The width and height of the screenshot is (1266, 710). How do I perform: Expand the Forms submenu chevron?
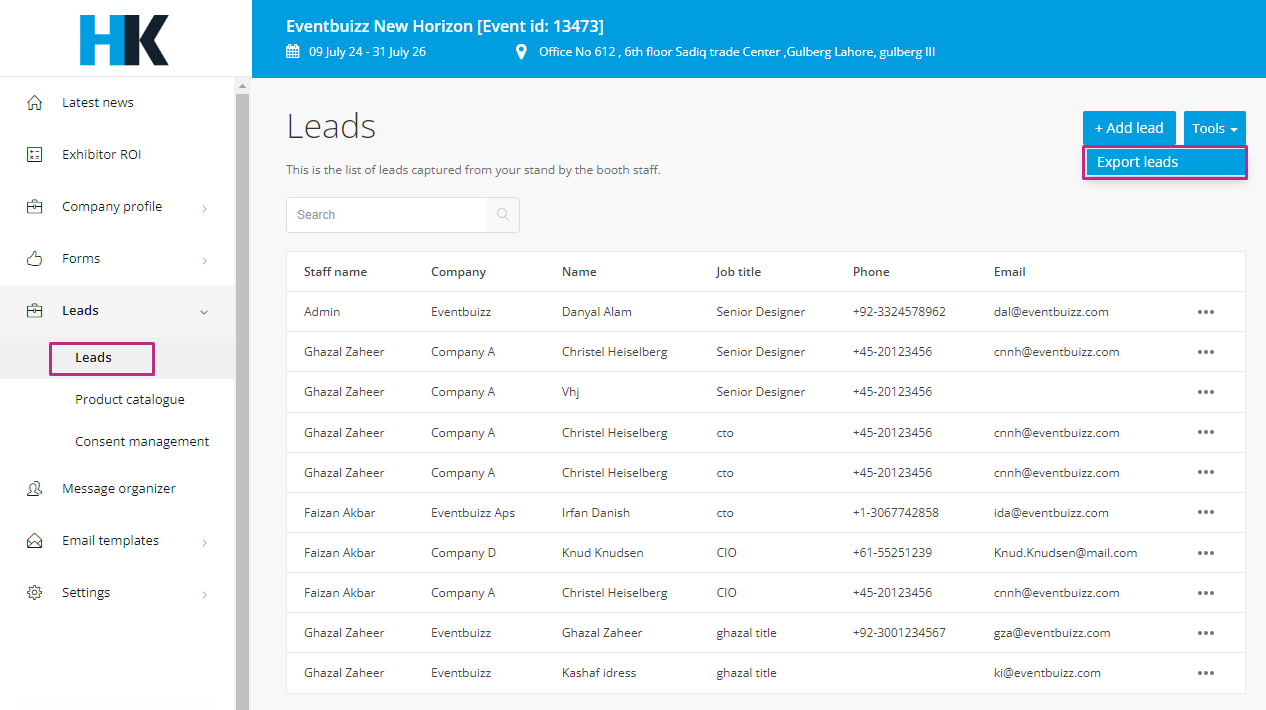[x=204, y=260]
